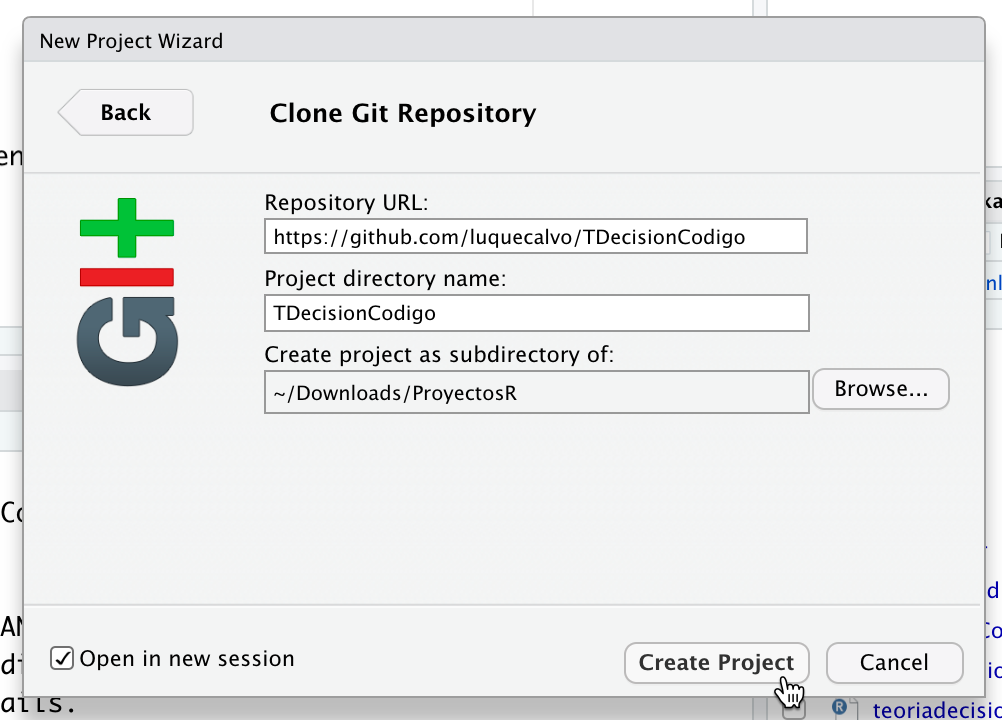Click the Create project as subdirectory label
Image resolution: width=1002 pixels, height=720 pixels.
click(x=438, y=355)
